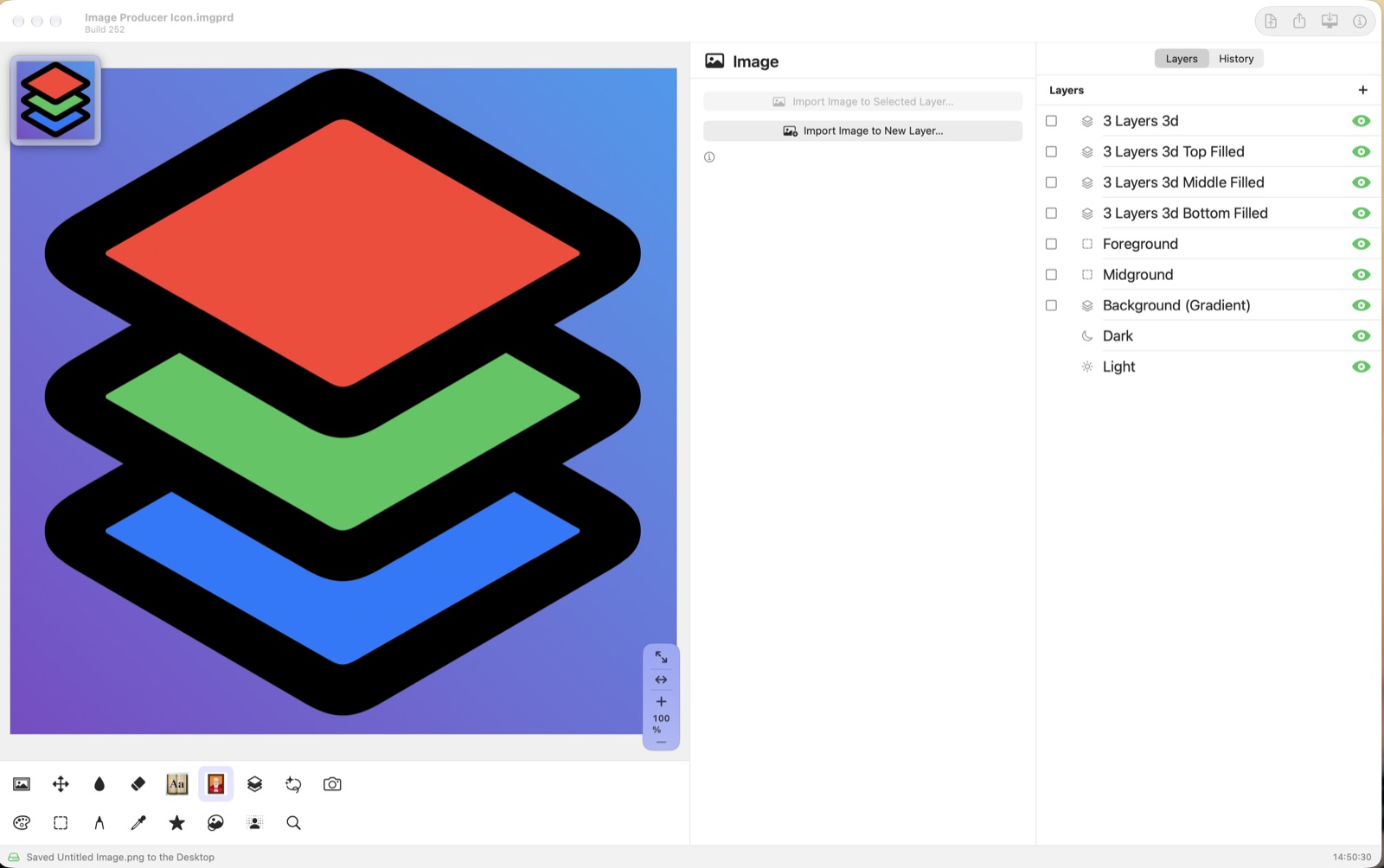Select the person portrait cutout tool
Screen dimensions: 1384x868
254,823
